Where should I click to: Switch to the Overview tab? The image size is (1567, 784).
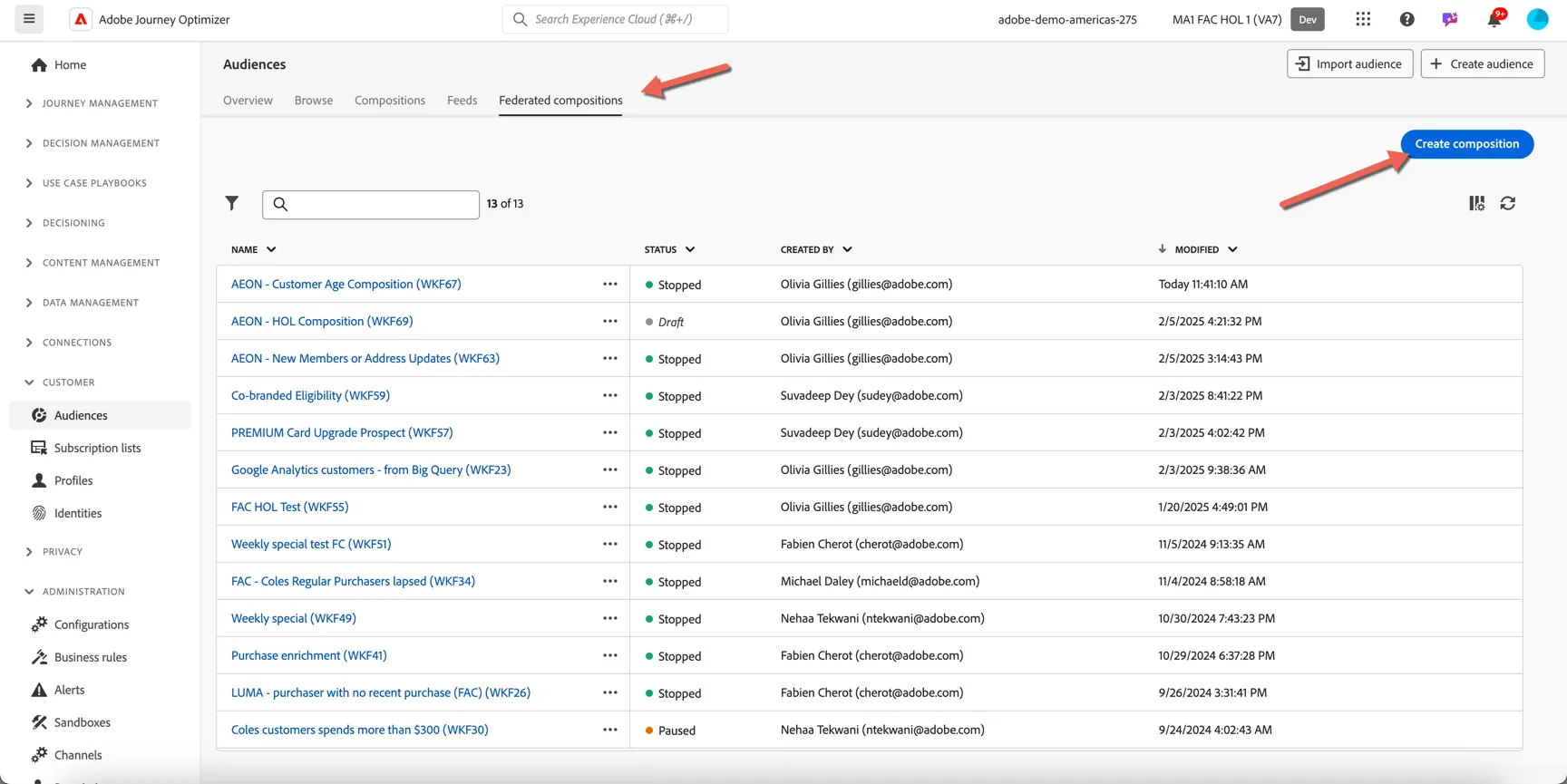pyautogui.click(x=248, y=101)
